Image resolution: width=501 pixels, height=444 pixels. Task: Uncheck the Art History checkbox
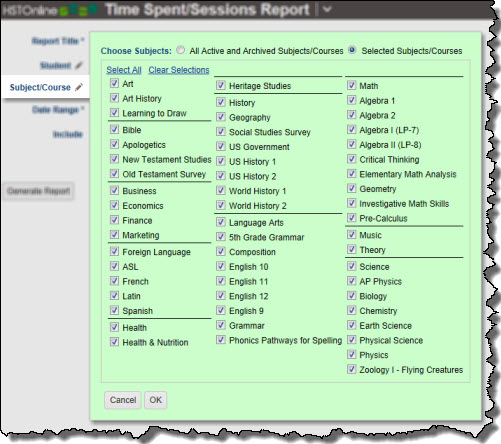[x=114, y=98]
